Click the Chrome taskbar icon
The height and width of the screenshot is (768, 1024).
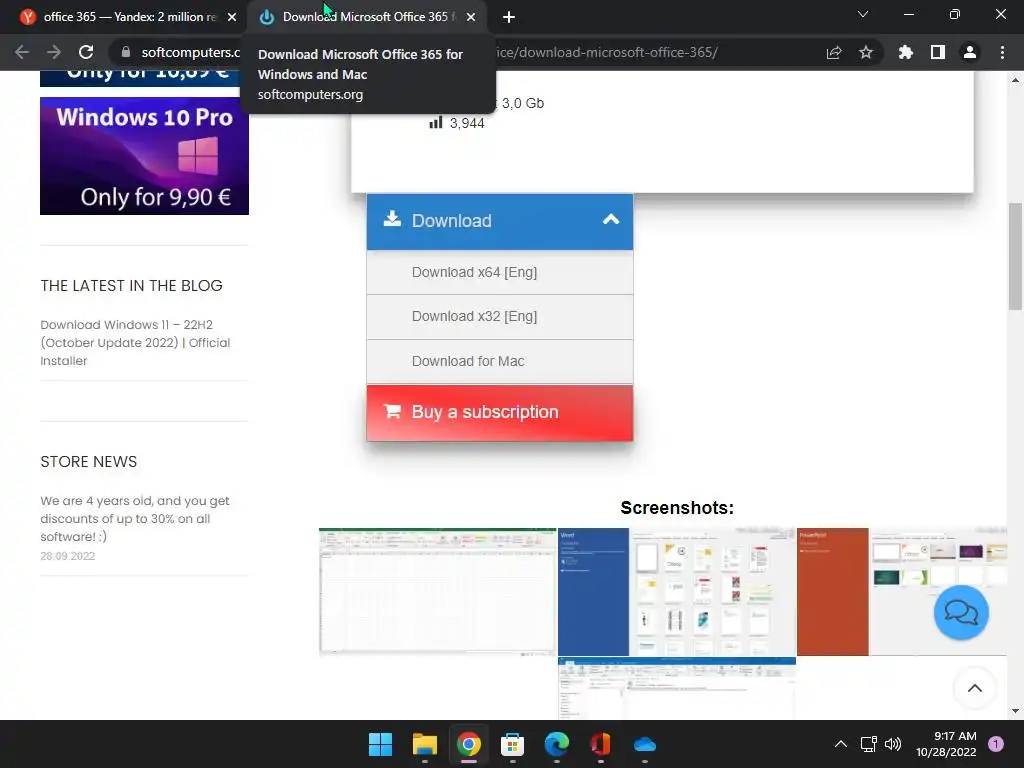point(468,744)
